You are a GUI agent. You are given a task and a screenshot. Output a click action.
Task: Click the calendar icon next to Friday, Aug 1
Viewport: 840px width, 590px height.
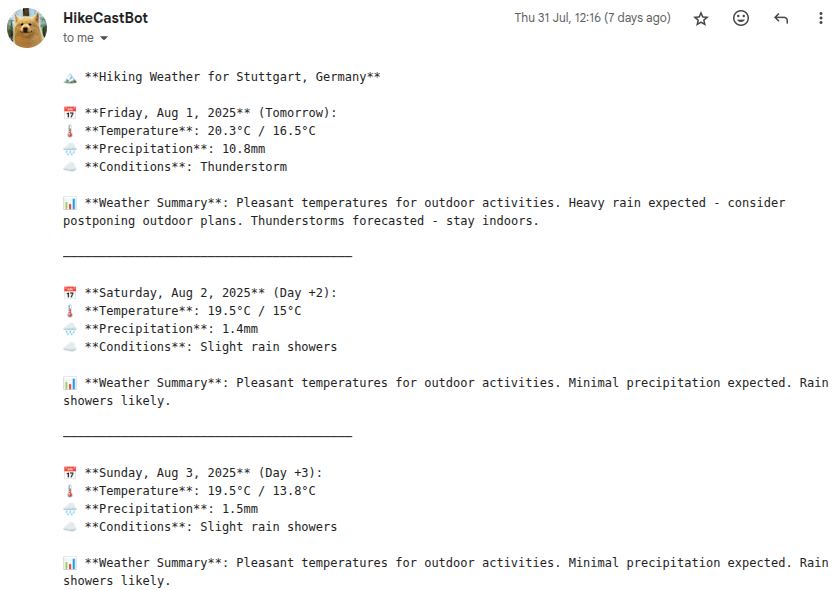(x=70, y=113)
